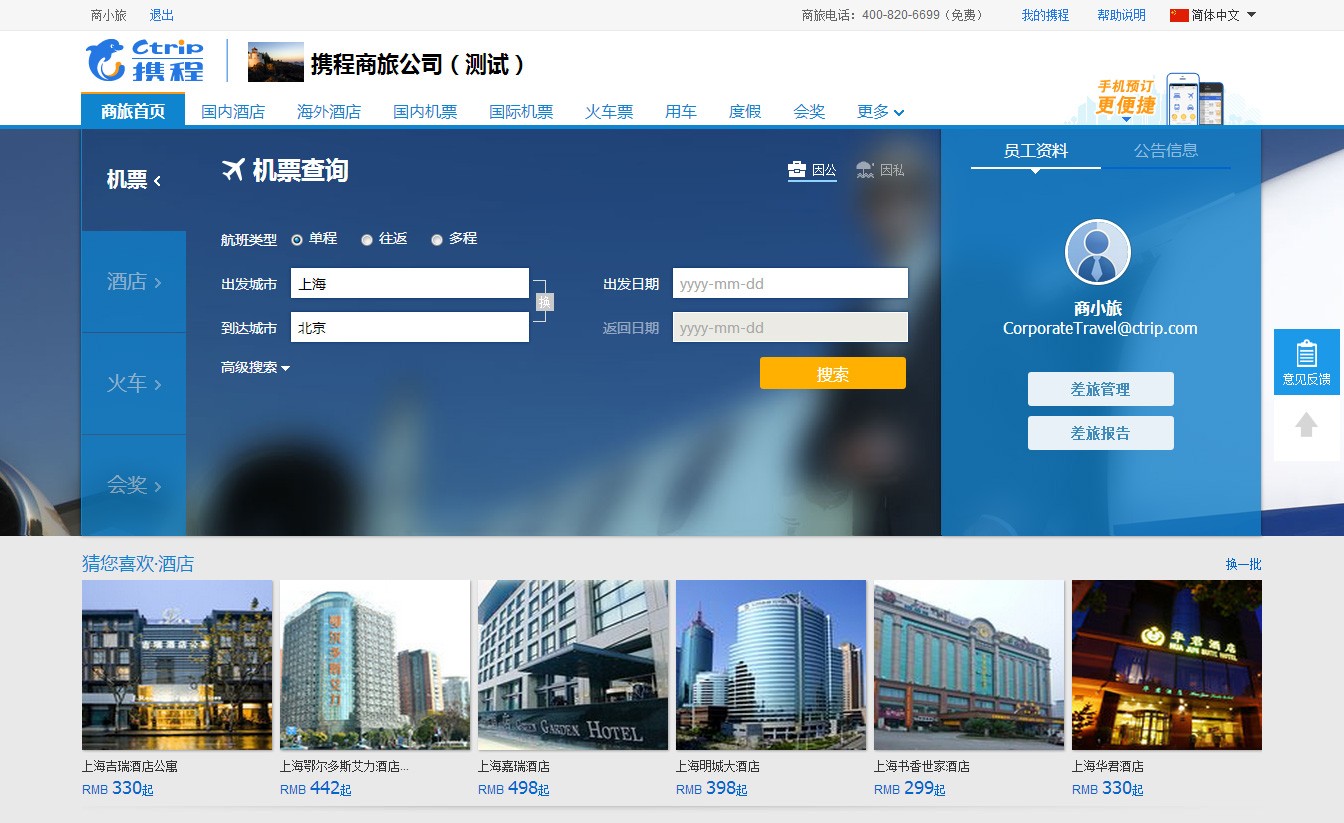
Task: Click the 返回日期 date field
Action: pyautogui.click(x=790, y=327)
